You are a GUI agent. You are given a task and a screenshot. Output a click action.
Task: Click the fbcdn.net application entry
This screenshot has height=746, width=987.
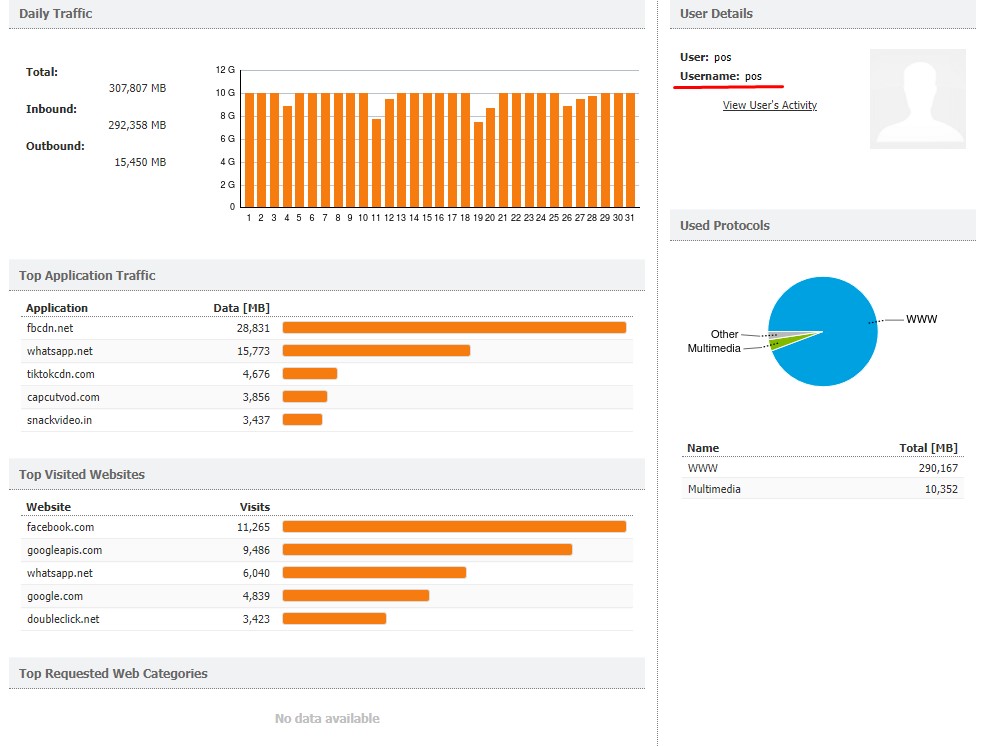point(50,328)
